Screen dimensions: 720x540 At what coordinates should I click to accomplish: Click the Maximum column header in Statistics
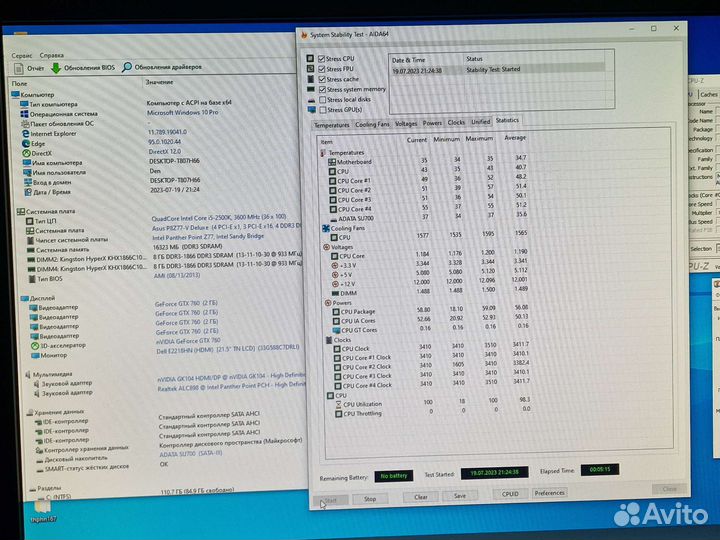[x=479, y=139]
